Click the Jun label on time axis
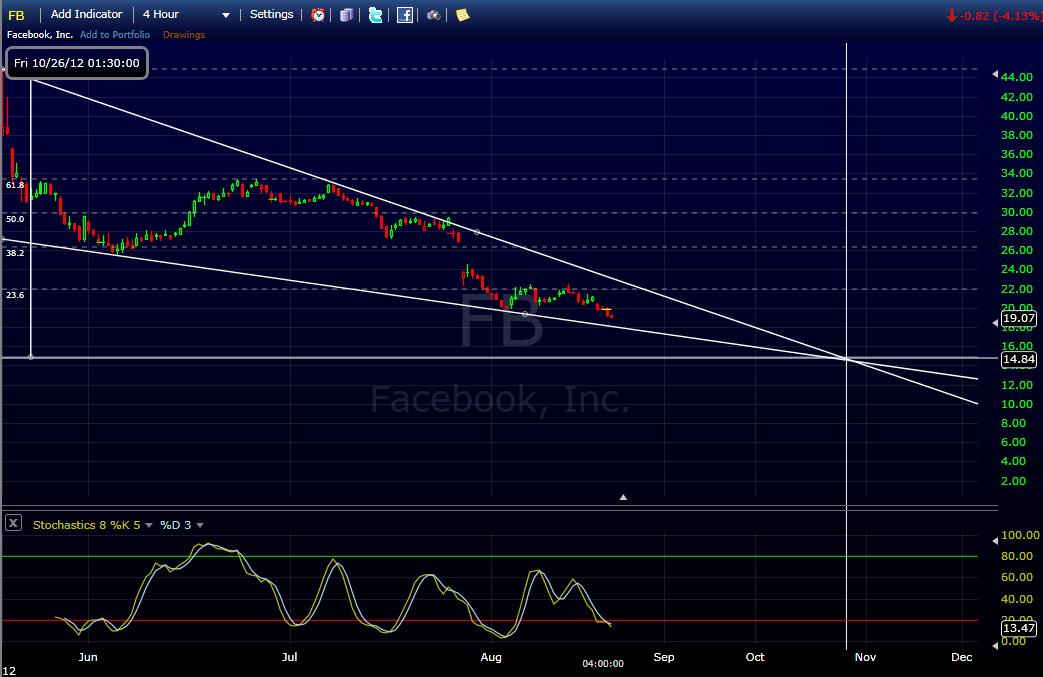This screenshot has height=677, width=1043. pos(88,657)
